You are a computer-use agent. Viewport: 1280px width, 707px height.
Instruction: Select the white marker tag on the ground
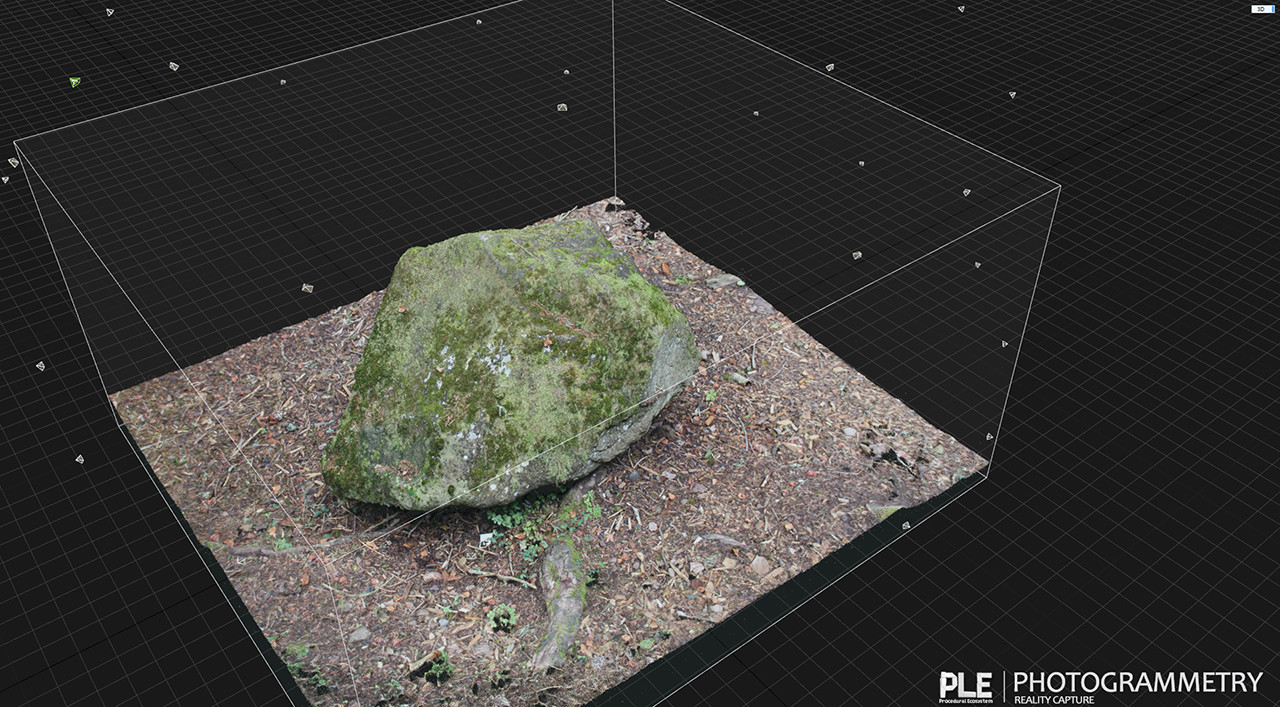coord(484,540)
